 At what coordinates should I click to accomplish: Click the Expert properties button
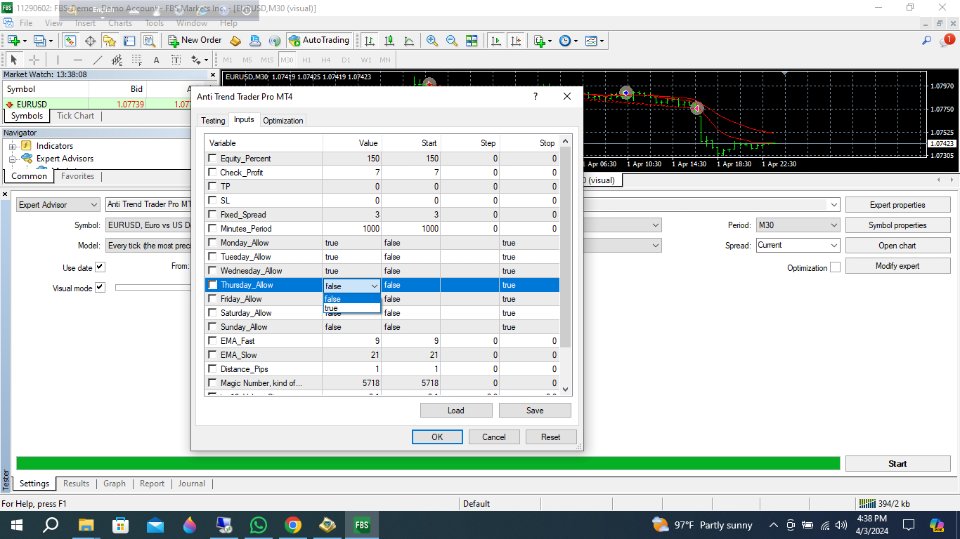898,205
